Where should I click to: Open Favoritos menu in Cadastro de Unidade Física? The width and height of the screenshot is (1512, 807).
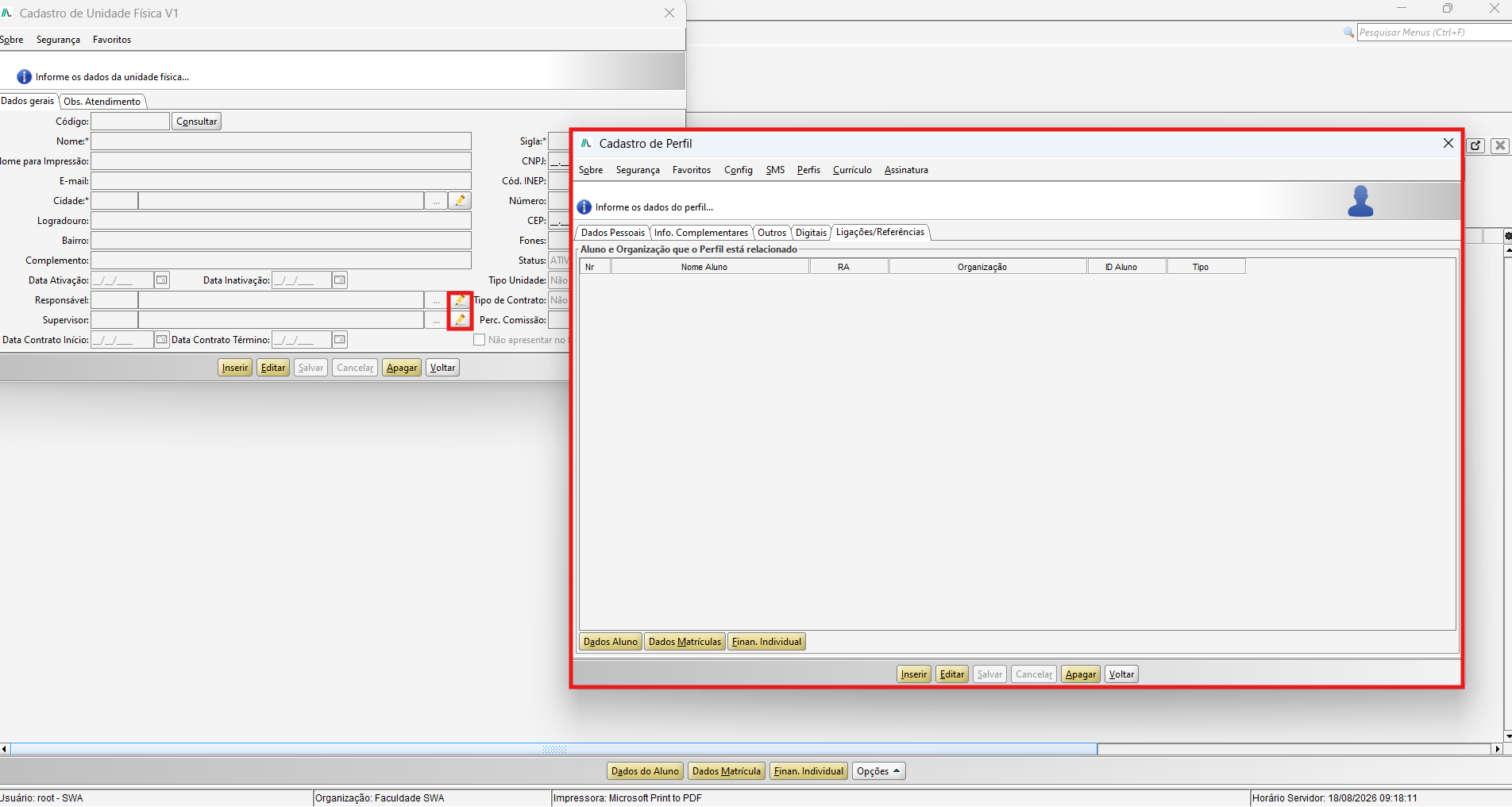point(112,40)
